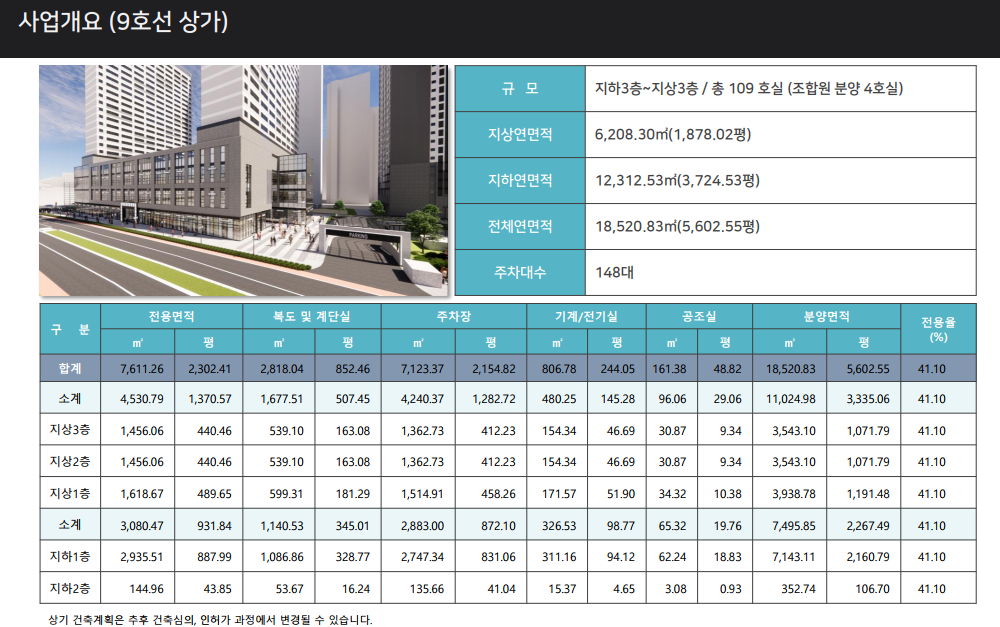The height and width of the screenshot is (627, 1000).
Task: Click the '주차대수' label cell
Action: (x=520, y=272)
